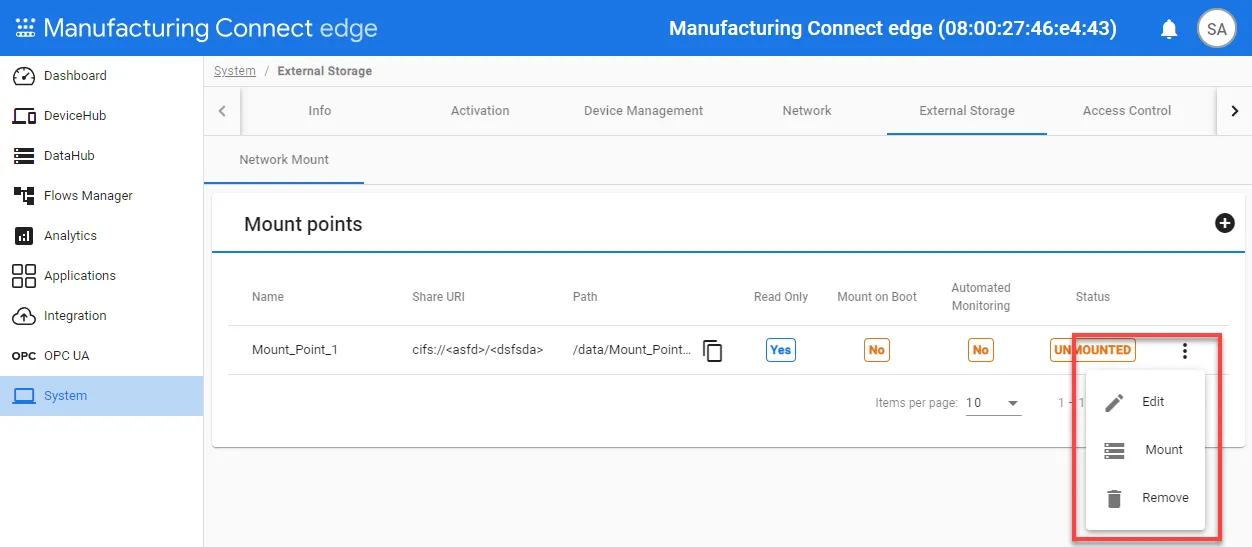Switch to the Network tab
The height and width of the screenshot is (547, 1252).
coord(807,111)
